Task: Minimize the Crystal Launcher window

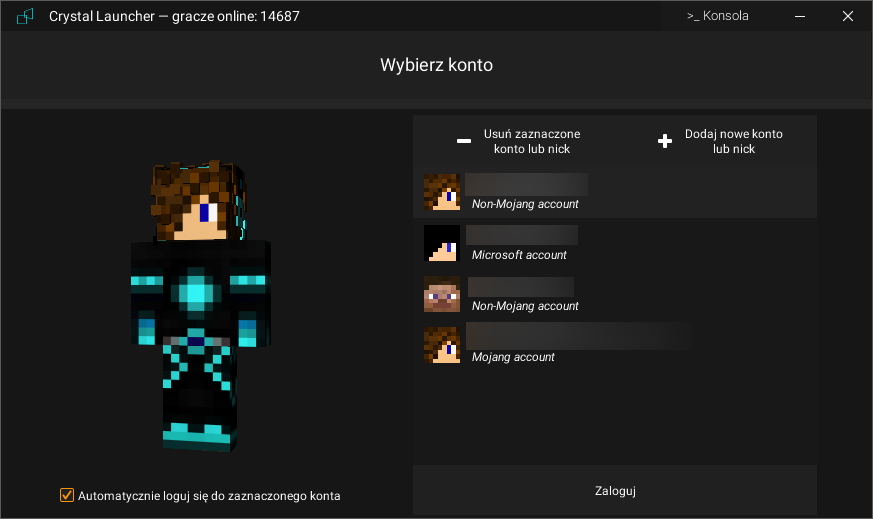Action: (800, 16)
